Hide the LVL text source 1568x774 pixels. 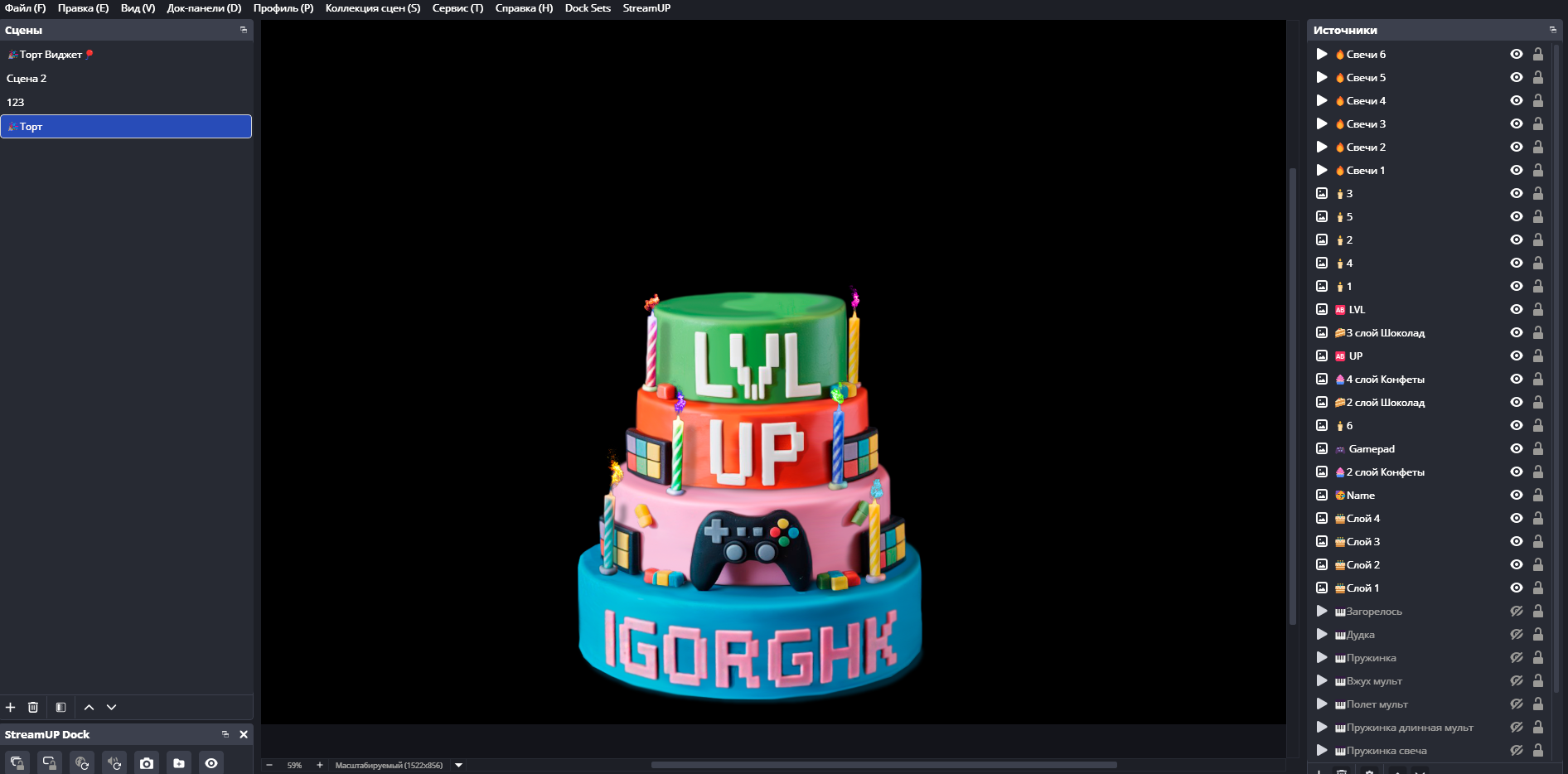click(1516, 309)
